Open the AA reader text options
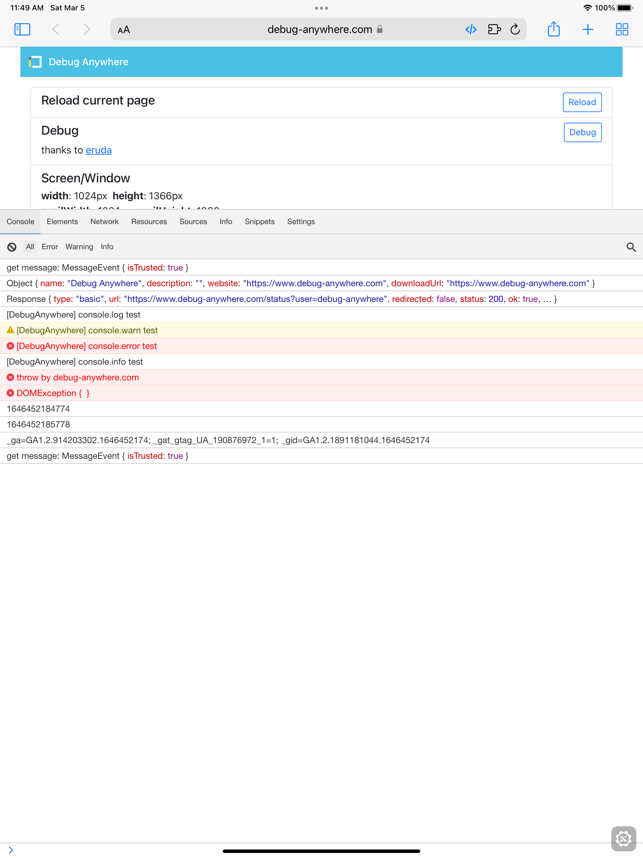Screen dimensions: 643x858 [124, 30]
